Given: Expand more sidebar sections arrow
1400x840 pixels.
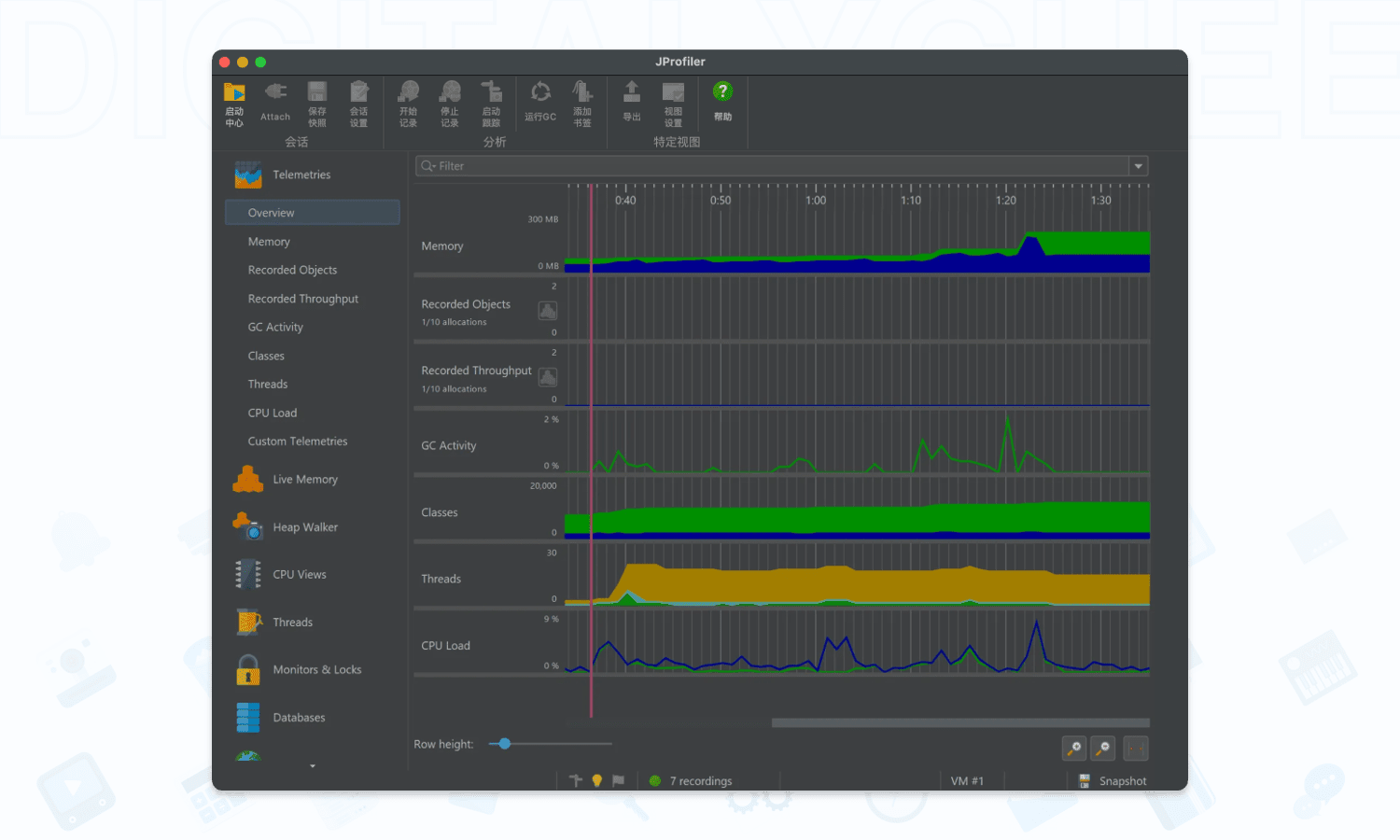Looking at the screenshot, I should [313, 766].
